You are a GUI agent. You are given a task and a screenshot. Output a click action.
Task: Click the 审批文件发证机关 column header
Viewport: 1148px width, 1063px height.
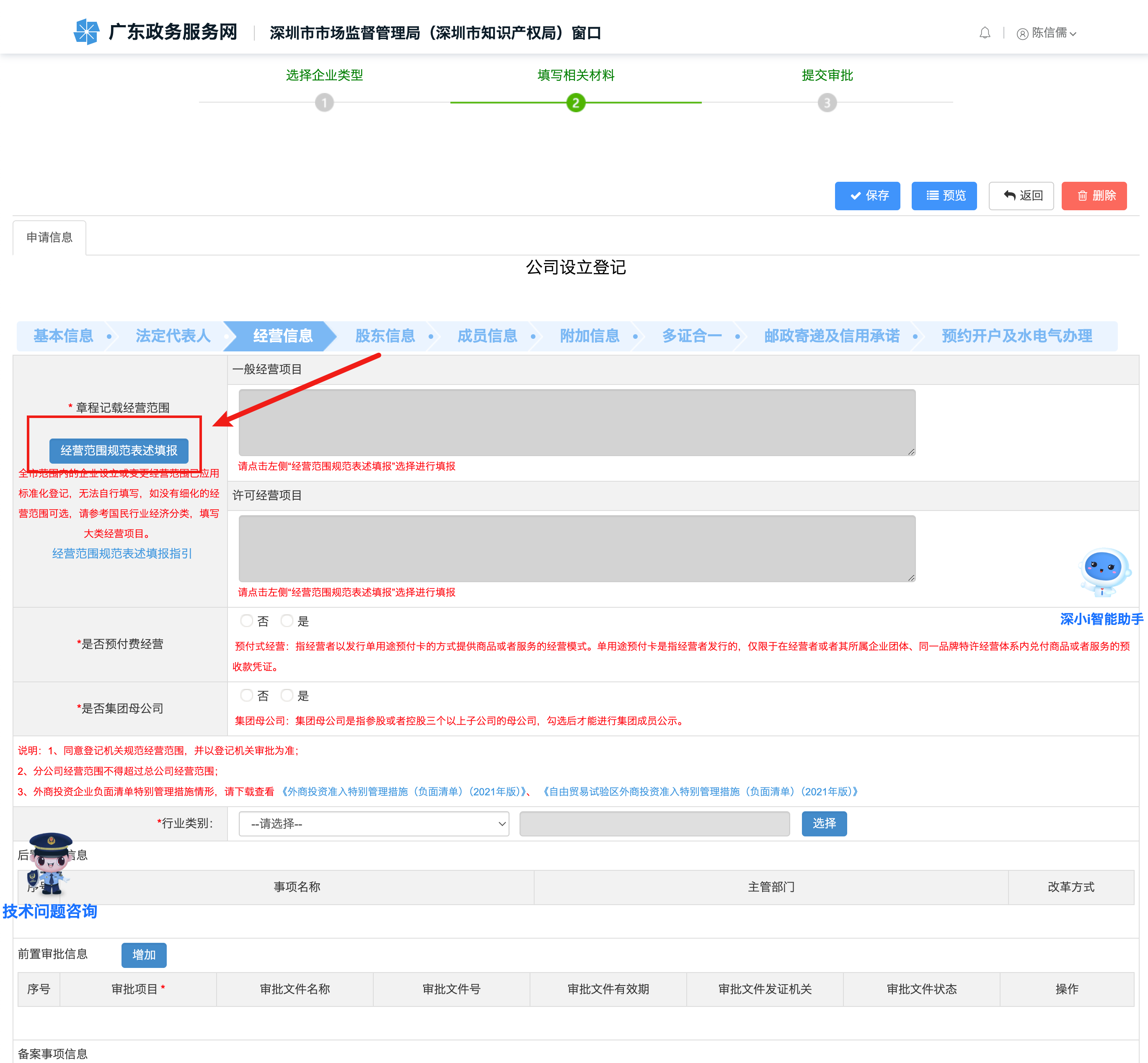point(765,989)
